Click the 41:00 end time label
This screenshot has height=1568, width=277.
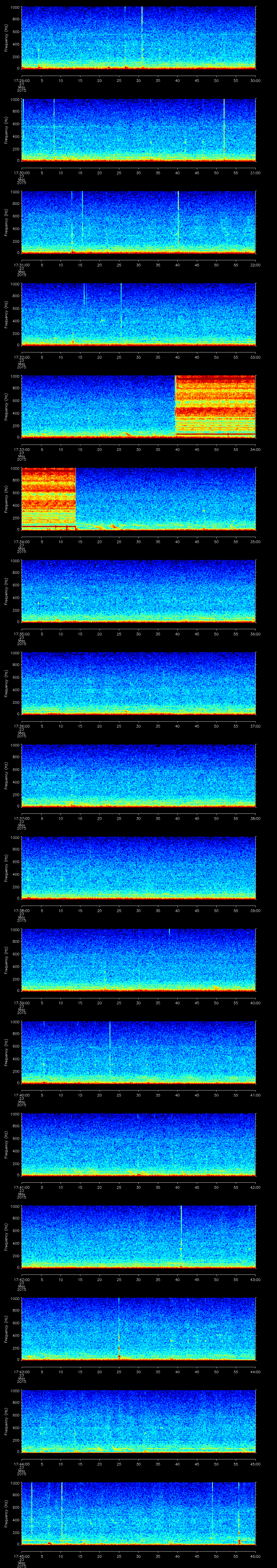(256, 1095)
